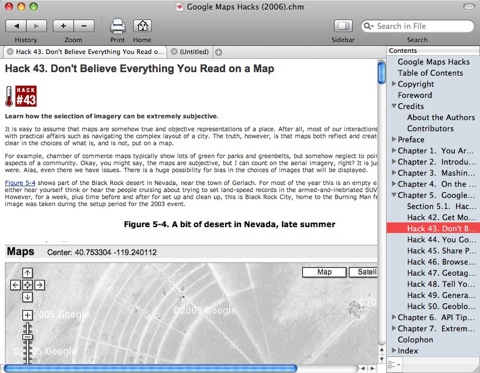The image size is (480, 373).
Task: Zoom in with plus button
Action: point(63,26)
